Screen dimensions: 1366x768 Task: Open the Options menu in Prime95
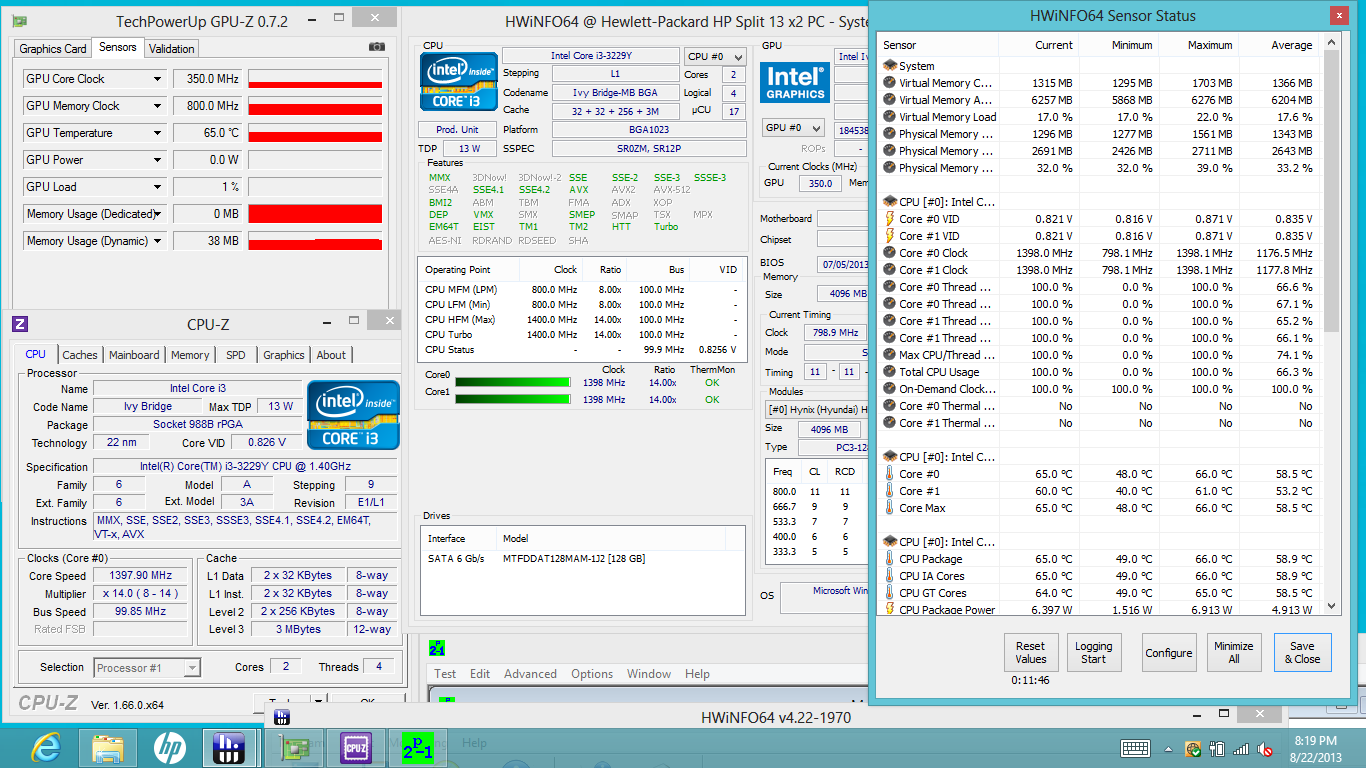click(x=592, y=674)
